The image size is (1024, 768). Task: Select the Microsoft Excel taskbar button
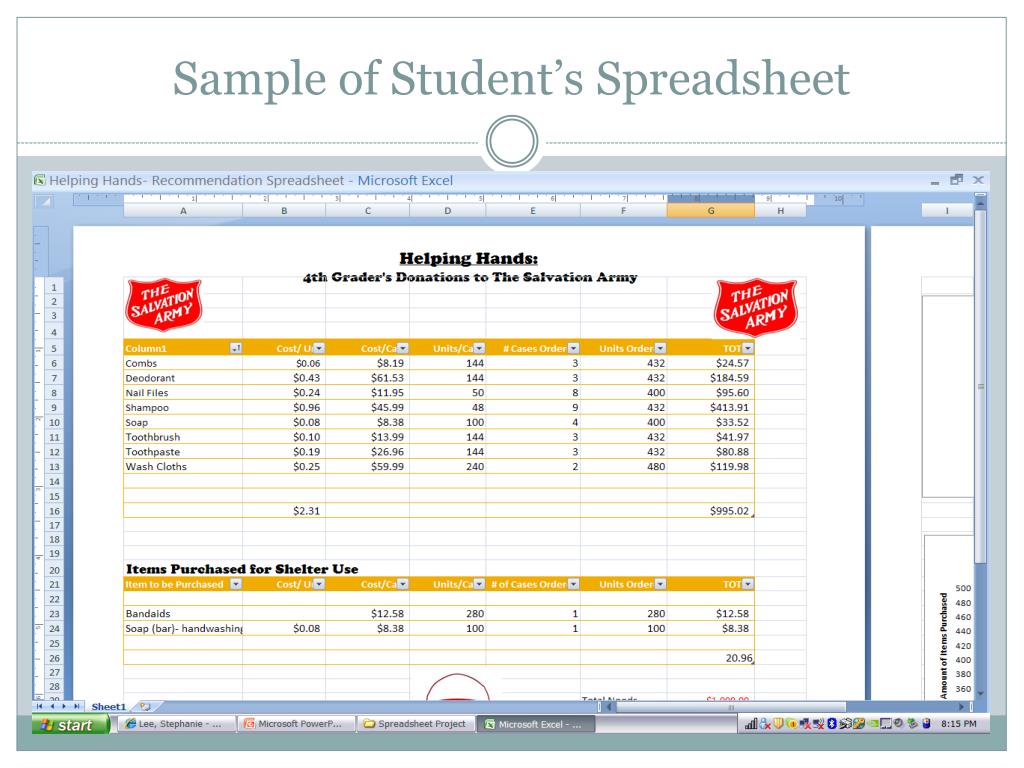pos(537,724)
